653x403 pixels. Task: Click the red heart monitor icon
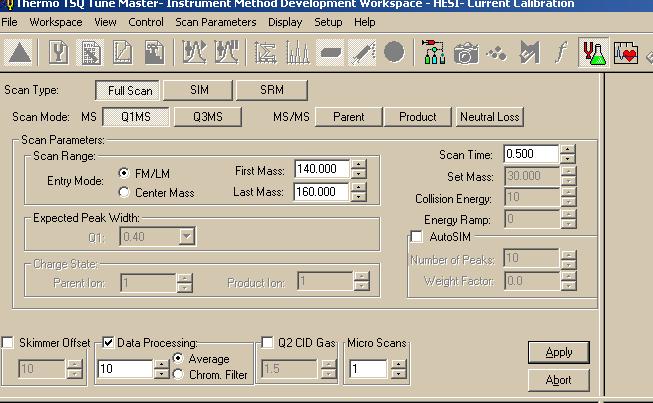[x=626, y=53]
